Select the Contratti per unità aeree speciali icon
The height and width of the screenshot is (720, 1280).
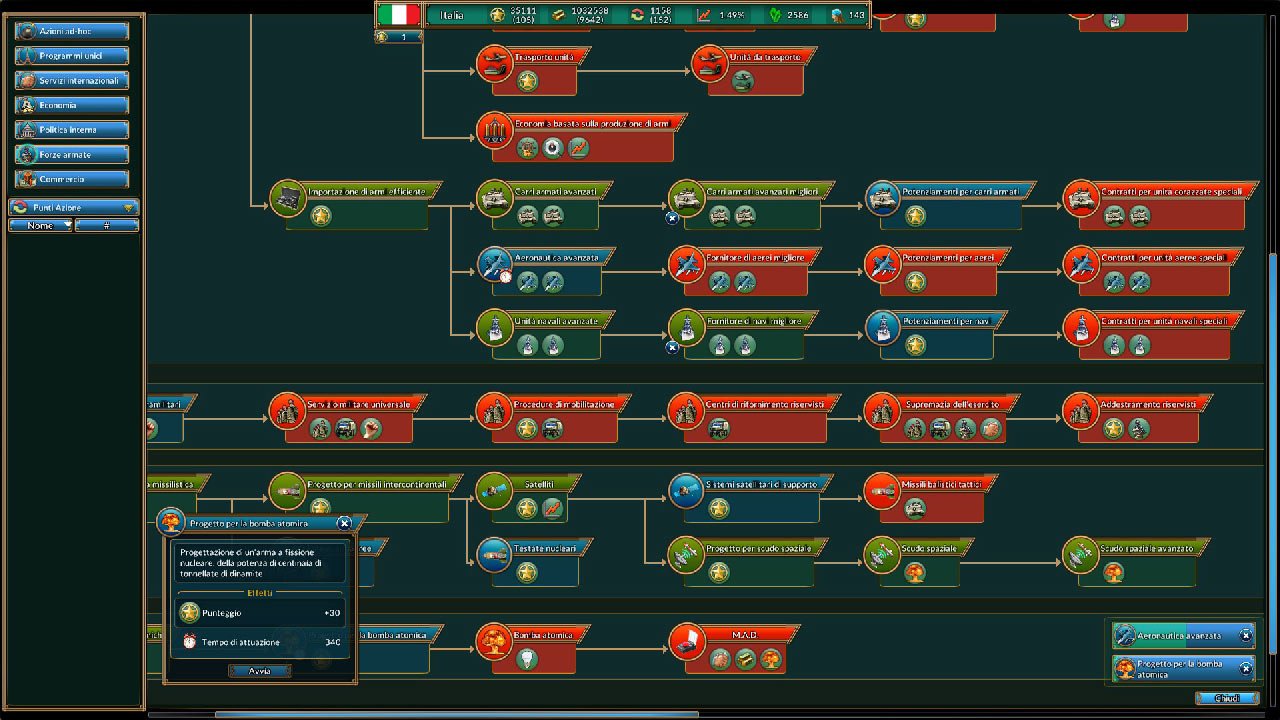(x=1081, y=263)
